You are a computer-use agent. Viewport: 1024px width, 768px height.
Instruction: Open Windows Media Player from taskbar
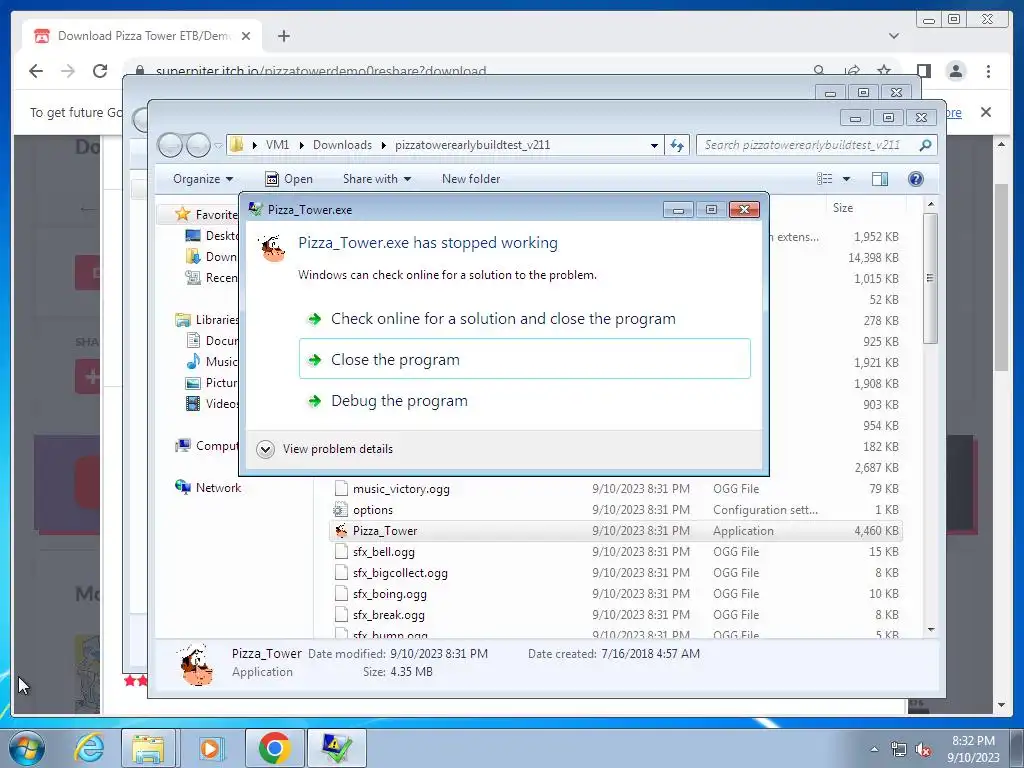point(212,748)
